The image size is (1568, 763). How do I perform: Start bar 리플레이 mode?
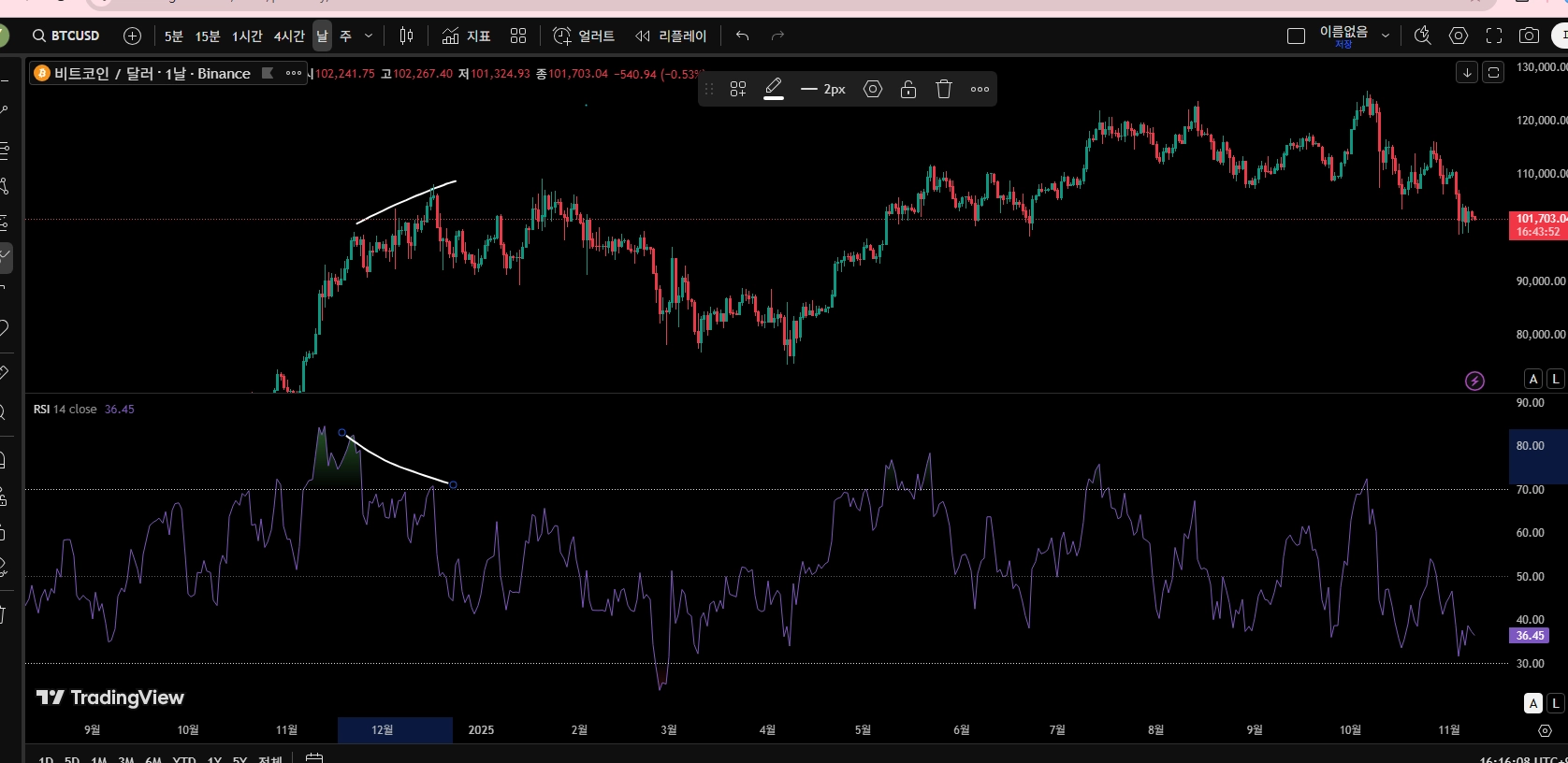pos(671,36)
